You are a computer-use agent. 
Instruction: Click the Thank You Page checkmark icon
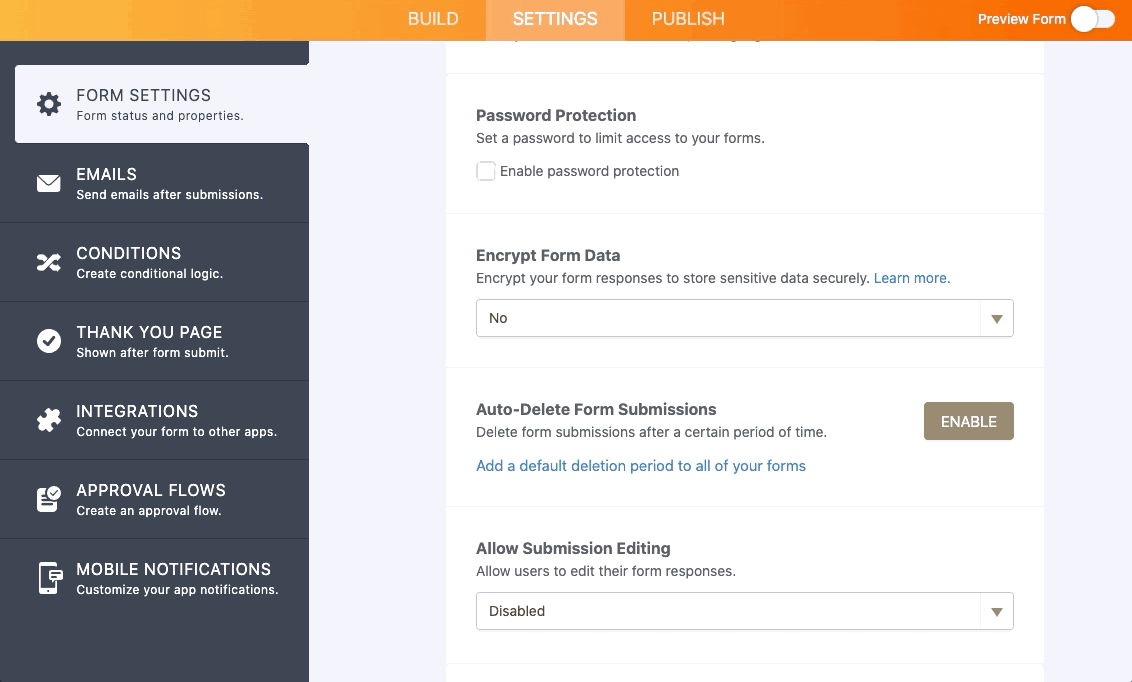pyautogui.click(x=48, y=341)
